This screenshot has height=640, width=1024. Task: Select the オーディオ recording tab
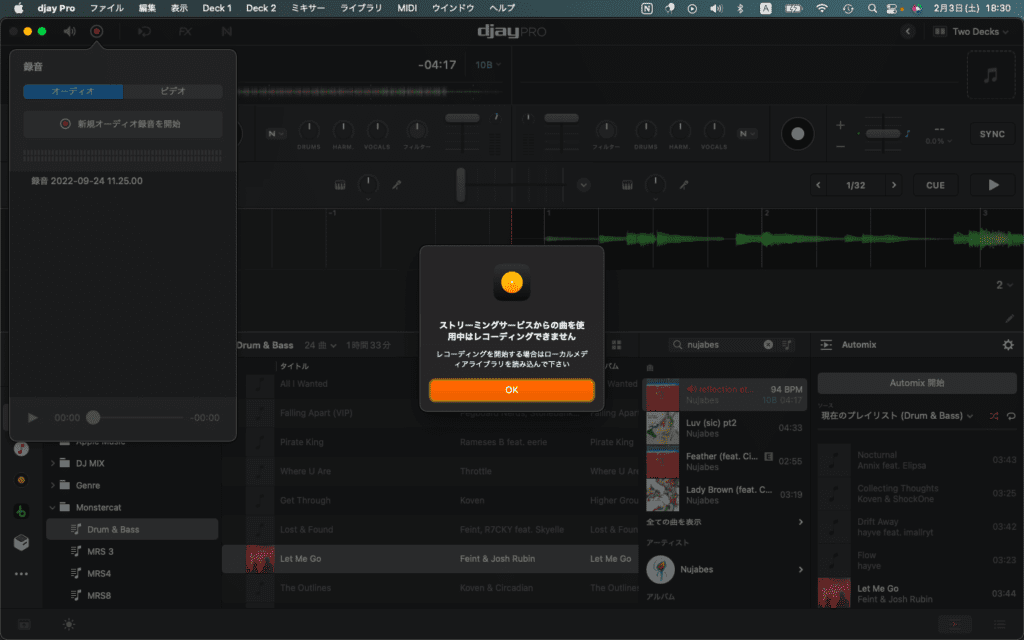pyautogui.click(x=73, y=91)
